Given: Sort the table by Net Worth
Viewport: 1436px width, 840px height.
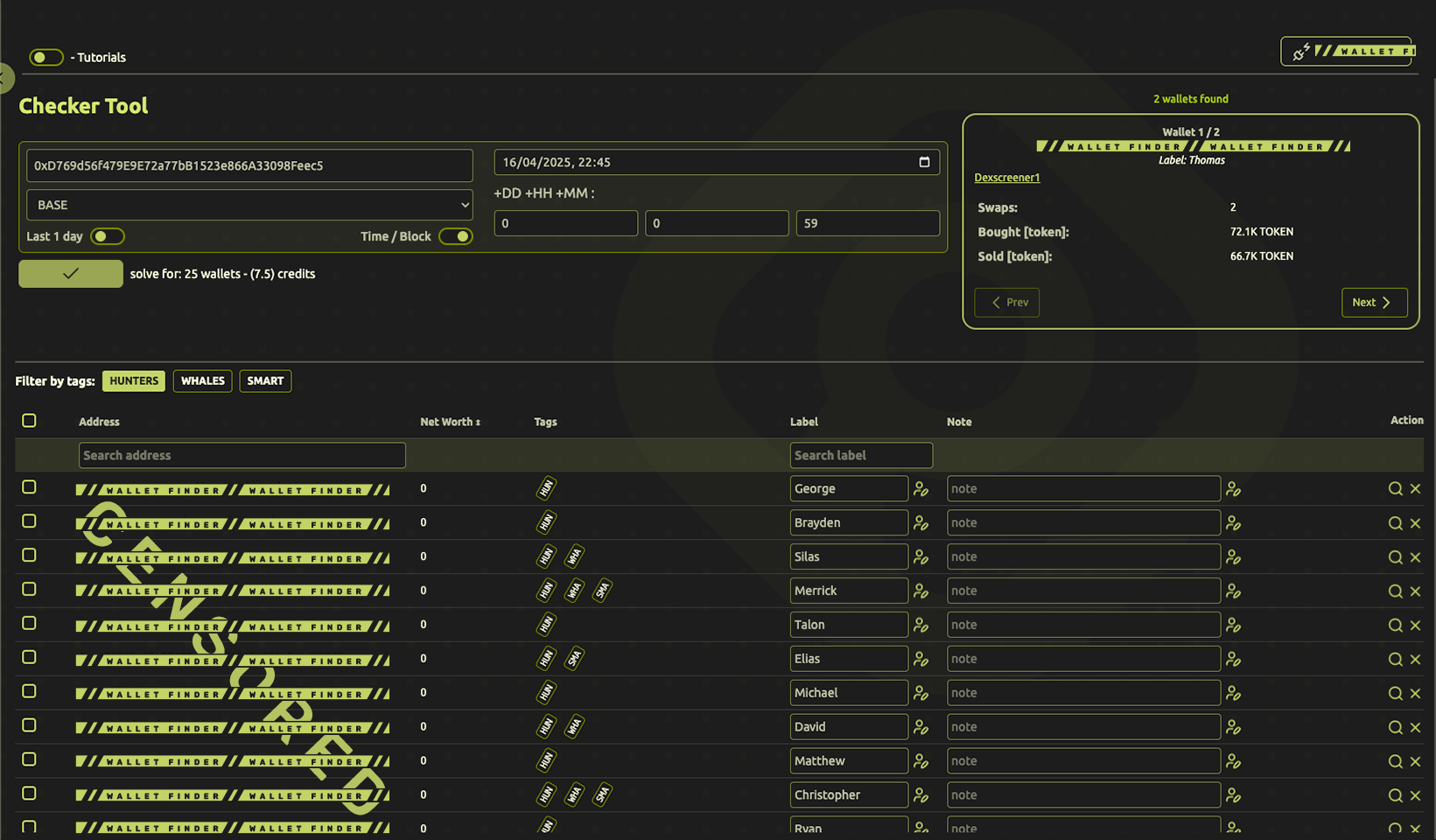Looking at the screenshot, I should 450,422.
